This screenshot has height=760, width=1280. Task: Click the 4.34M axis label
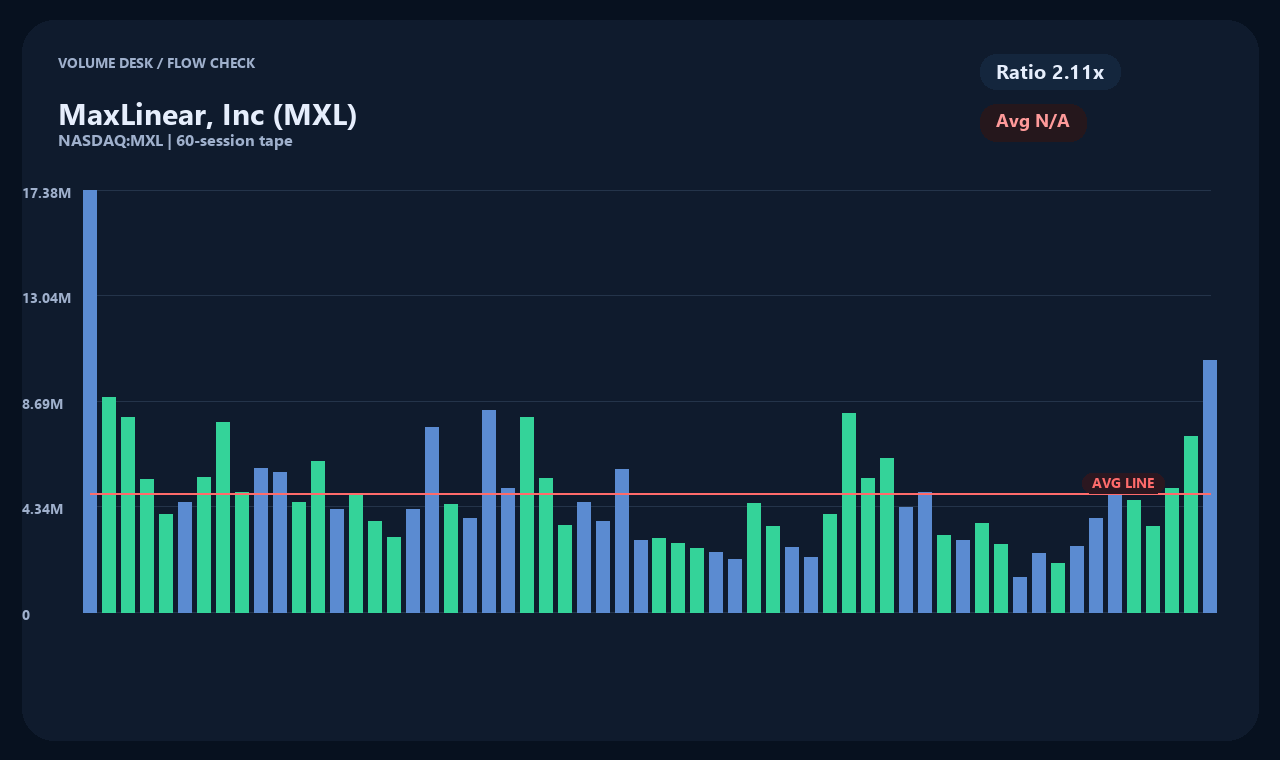[x=43, y=509]
